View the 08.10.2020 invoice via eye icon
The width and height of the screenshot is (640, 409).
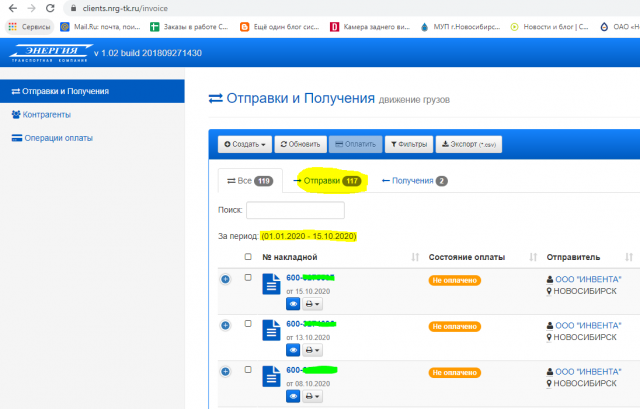[x=294, y=396]
